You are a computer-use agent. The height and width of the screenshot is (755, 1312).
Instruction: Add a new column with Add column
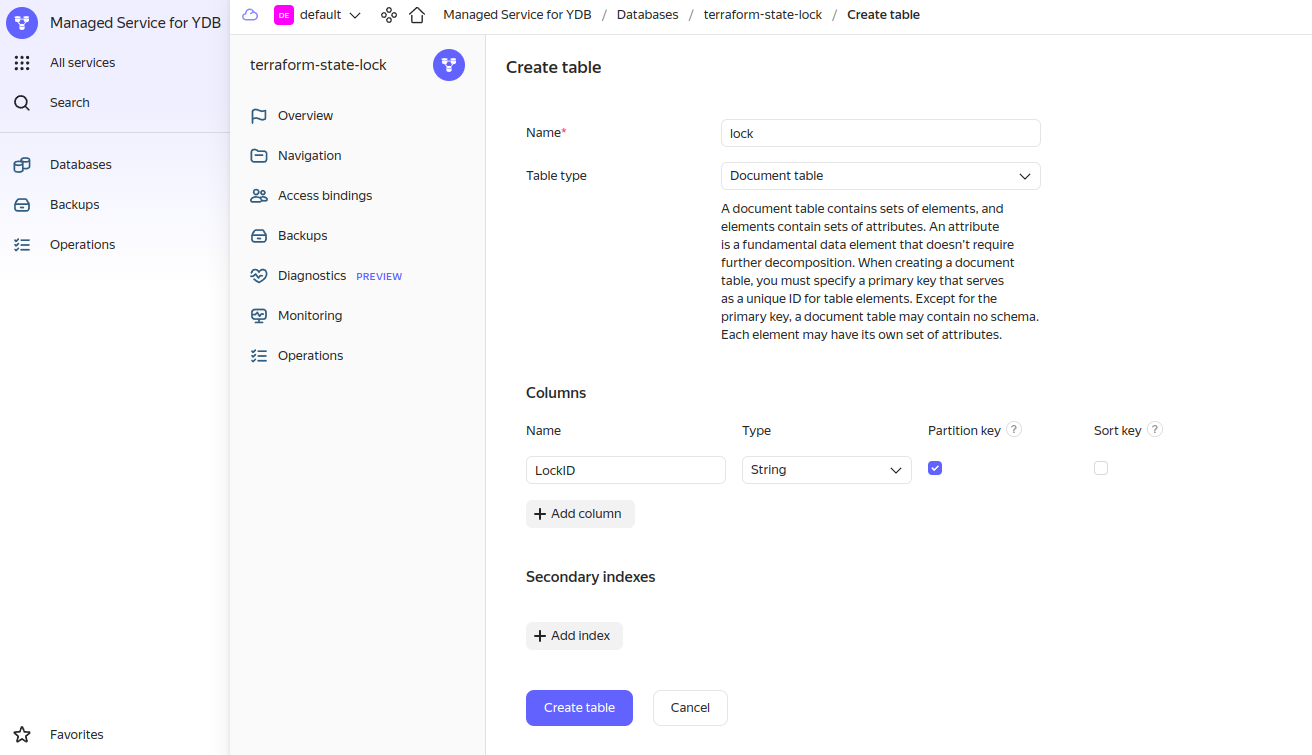[580, 513]
